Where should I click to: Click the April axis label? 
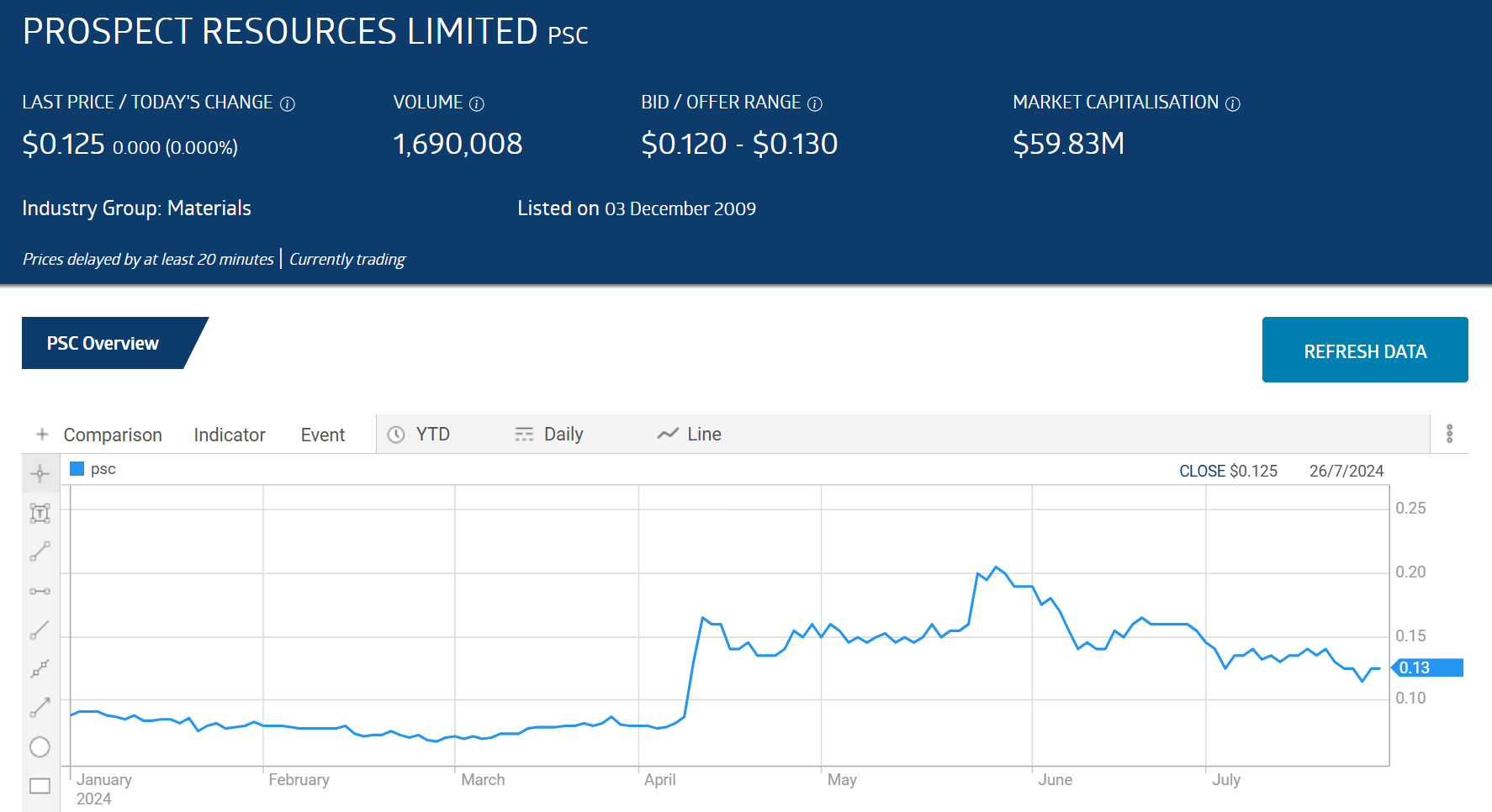659,780
